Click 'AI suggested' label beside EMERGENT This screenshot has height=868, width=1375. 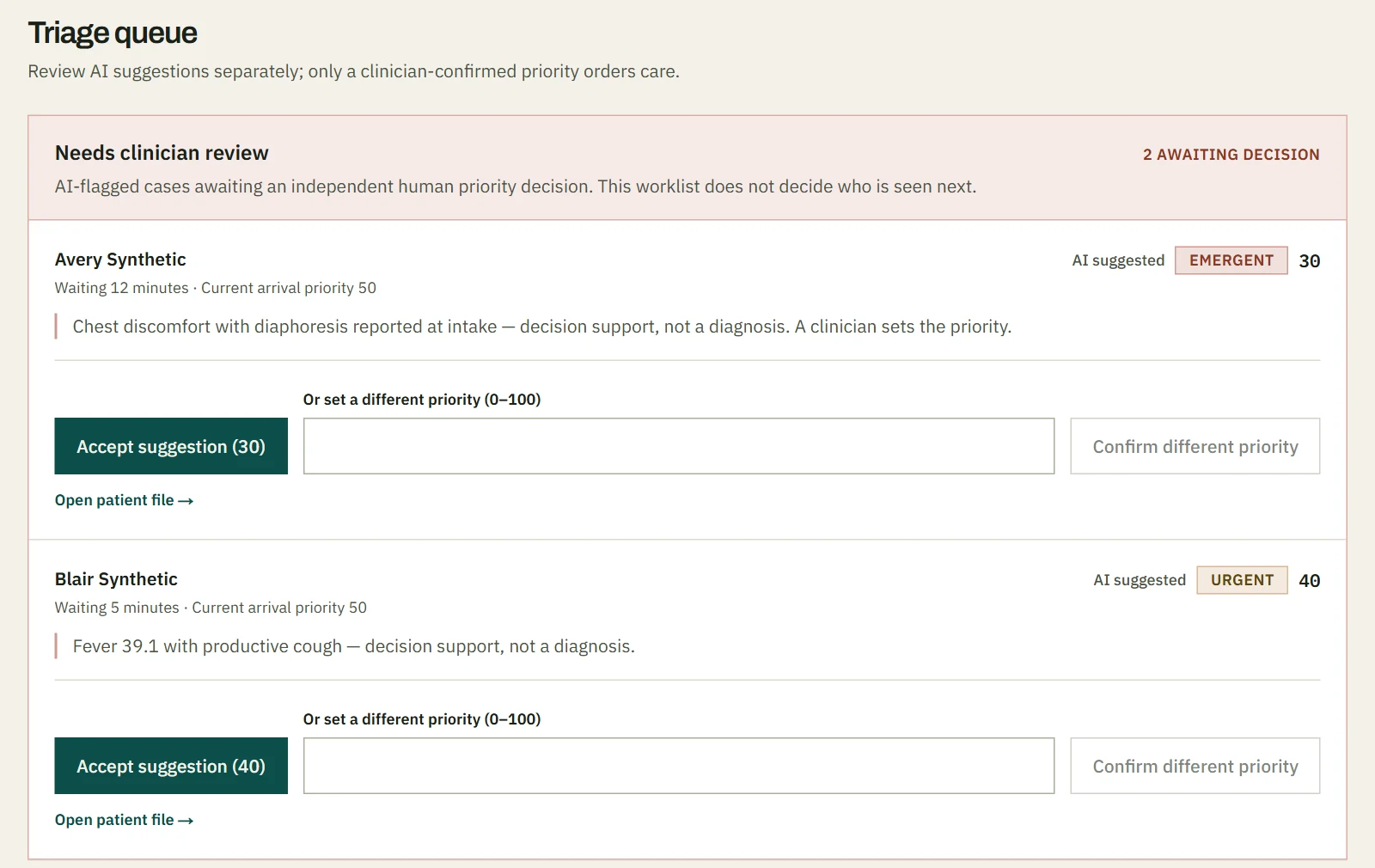(1118, 260)
